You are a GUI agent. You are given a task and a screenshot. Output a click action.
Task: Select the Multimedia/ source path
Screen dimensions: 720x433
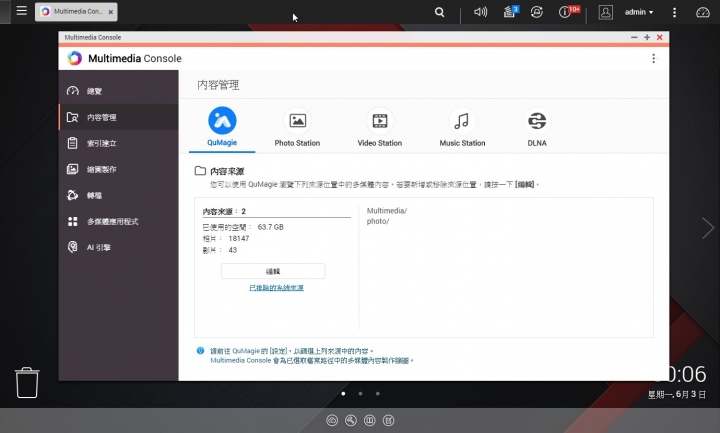tap(387, 211)
